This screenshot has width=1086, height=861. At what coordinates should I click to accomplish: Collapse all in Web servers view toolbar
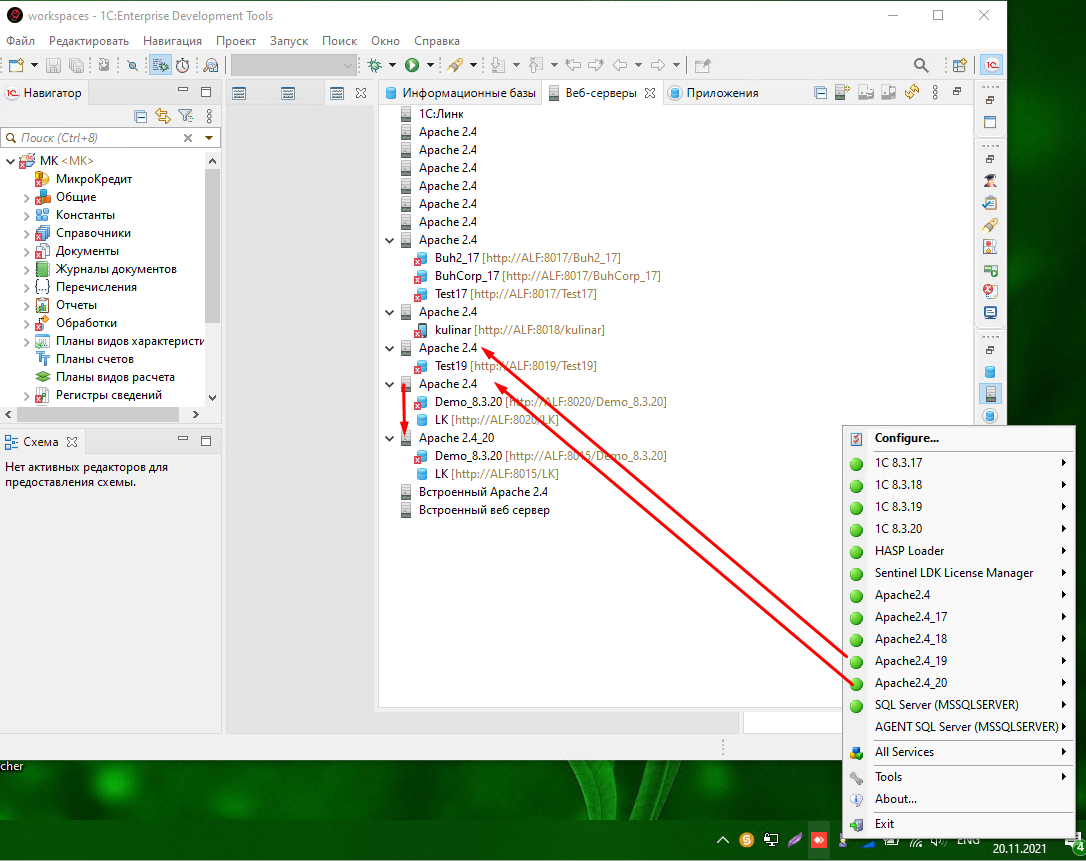click(821, 92)
